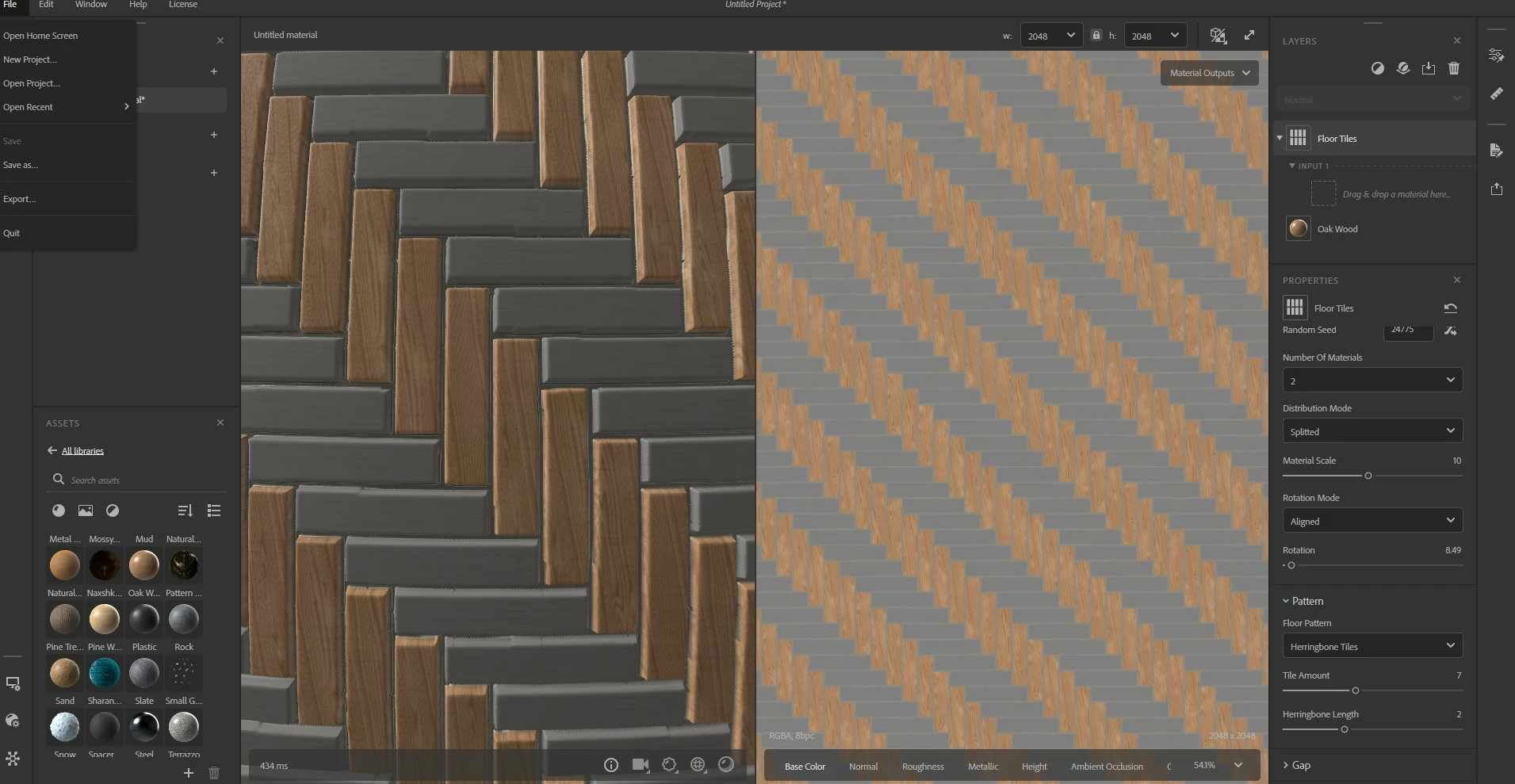Open the environment globe icon in 3D view
1515x784 pixels.
click(x=698, y=765)
